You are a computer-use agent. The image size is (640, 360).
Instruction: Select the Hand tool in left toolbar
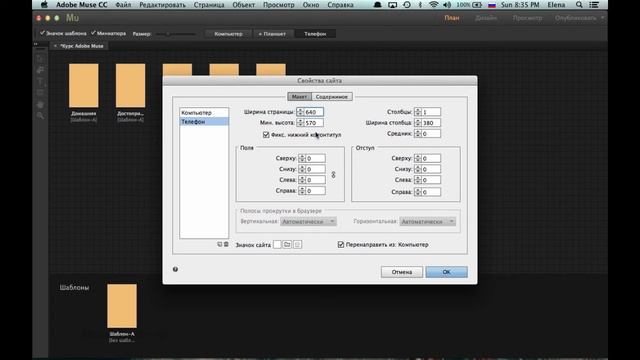(40, 104)
